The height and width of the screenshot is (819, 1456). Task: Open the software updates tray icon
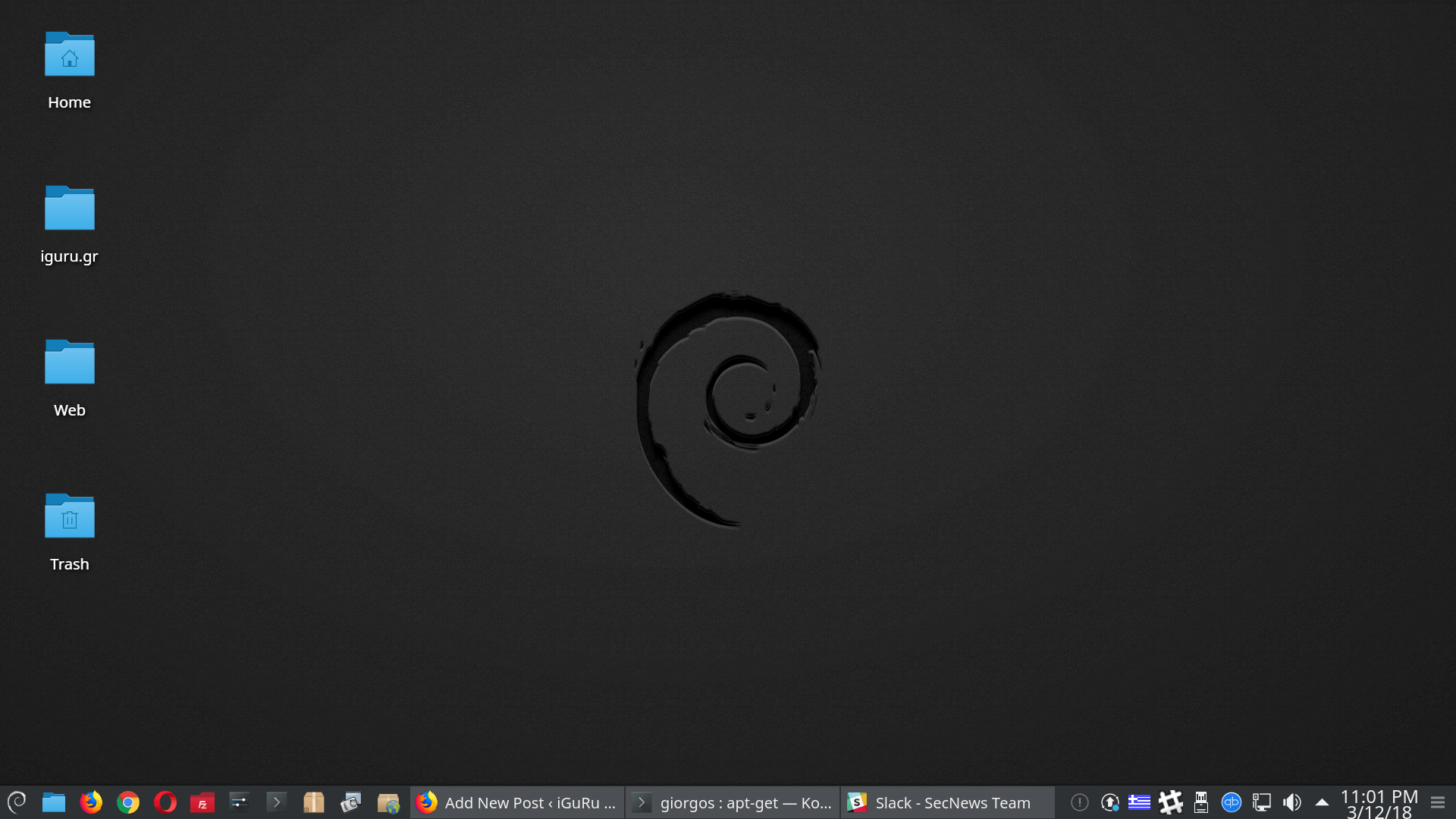(x=1110, y=802)
